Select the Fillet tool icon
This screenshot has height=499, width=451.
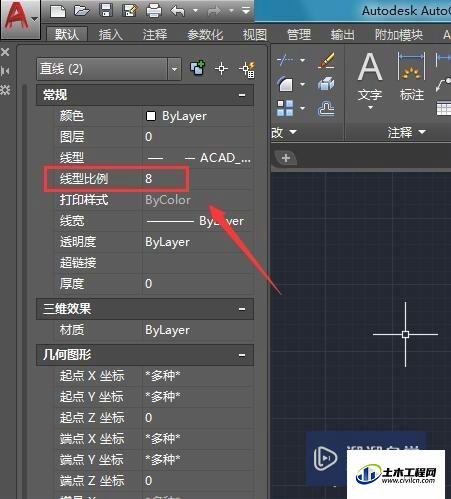[x=285, y=84]
